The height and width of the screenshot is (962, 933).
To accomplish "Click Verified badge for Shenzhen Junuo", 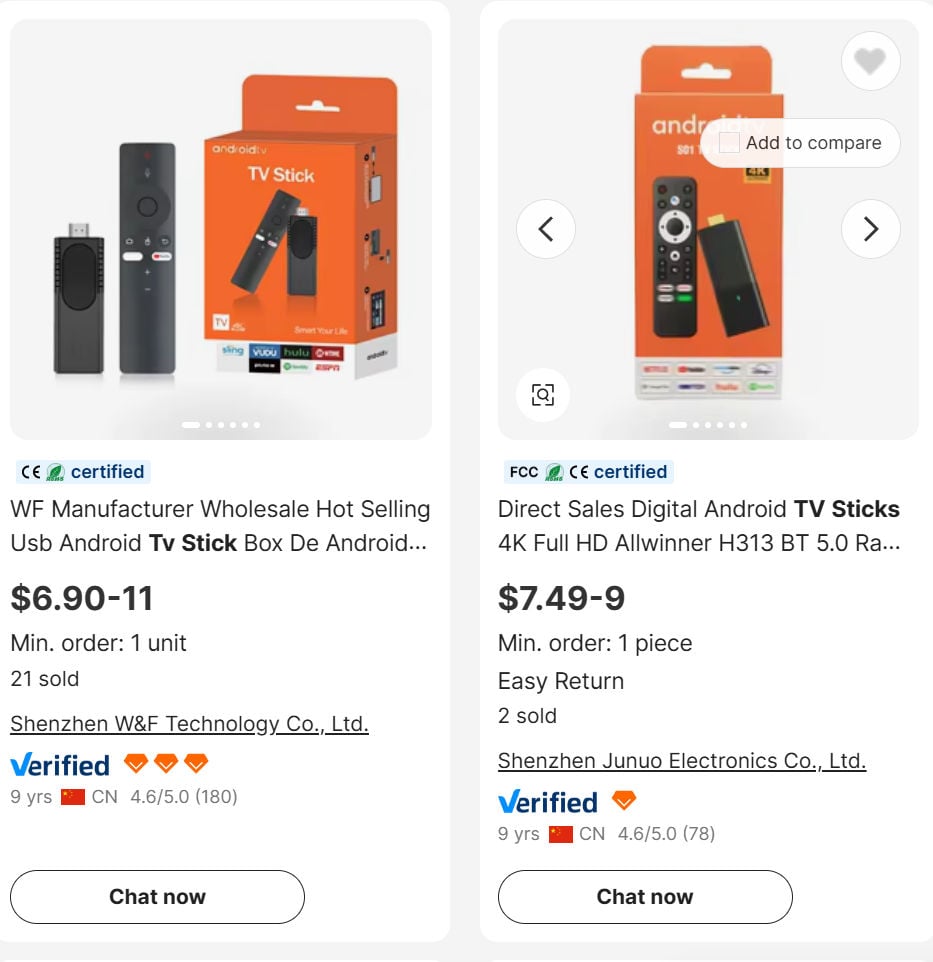I will tap(547, 802).
